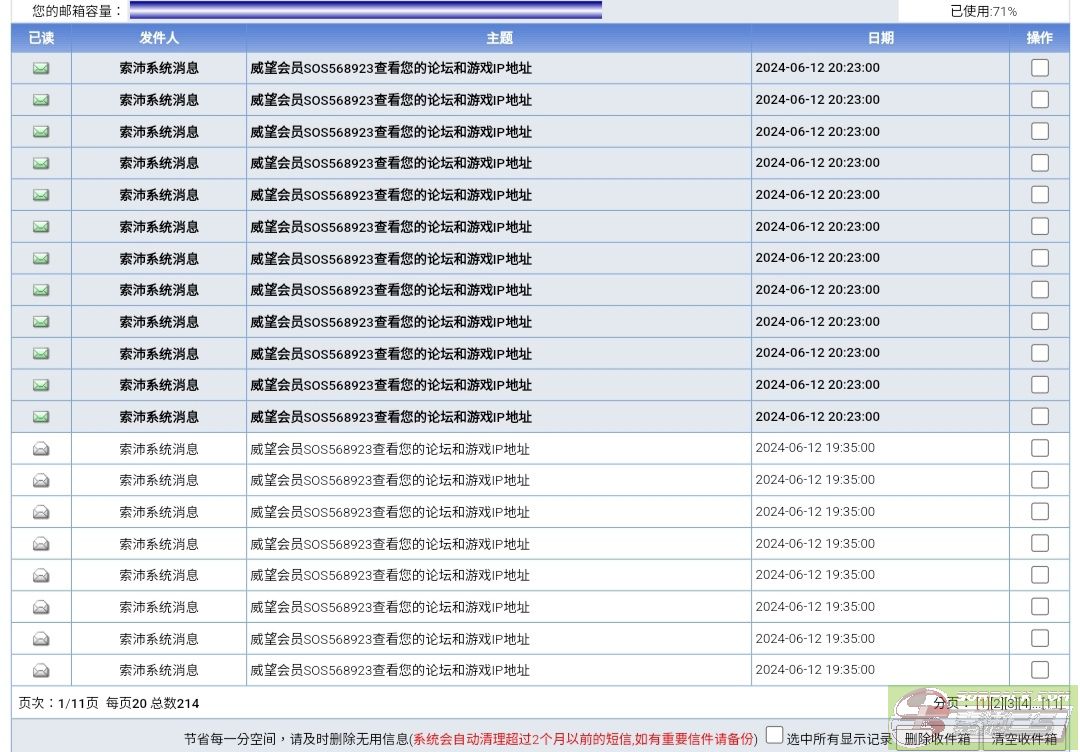The height and width of the screenshot is (752, 1080).
Task: Click the last green unread envelope icon
Action: [x=41, y=417]
